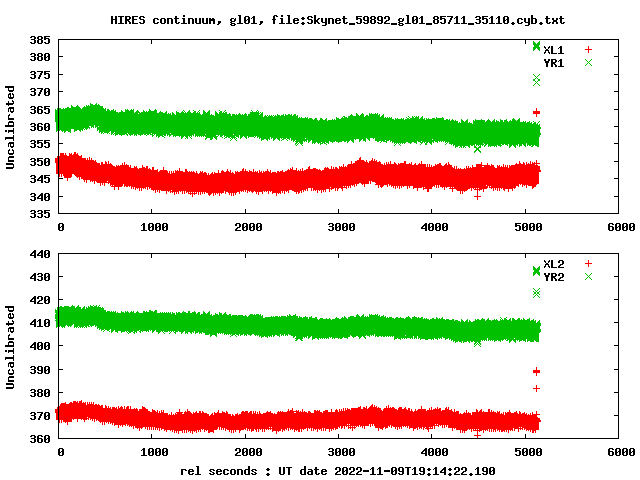This screenshot has width=640, height=480.
Task: Click the 385 y-axis tick label
Action: pos(40,40)
